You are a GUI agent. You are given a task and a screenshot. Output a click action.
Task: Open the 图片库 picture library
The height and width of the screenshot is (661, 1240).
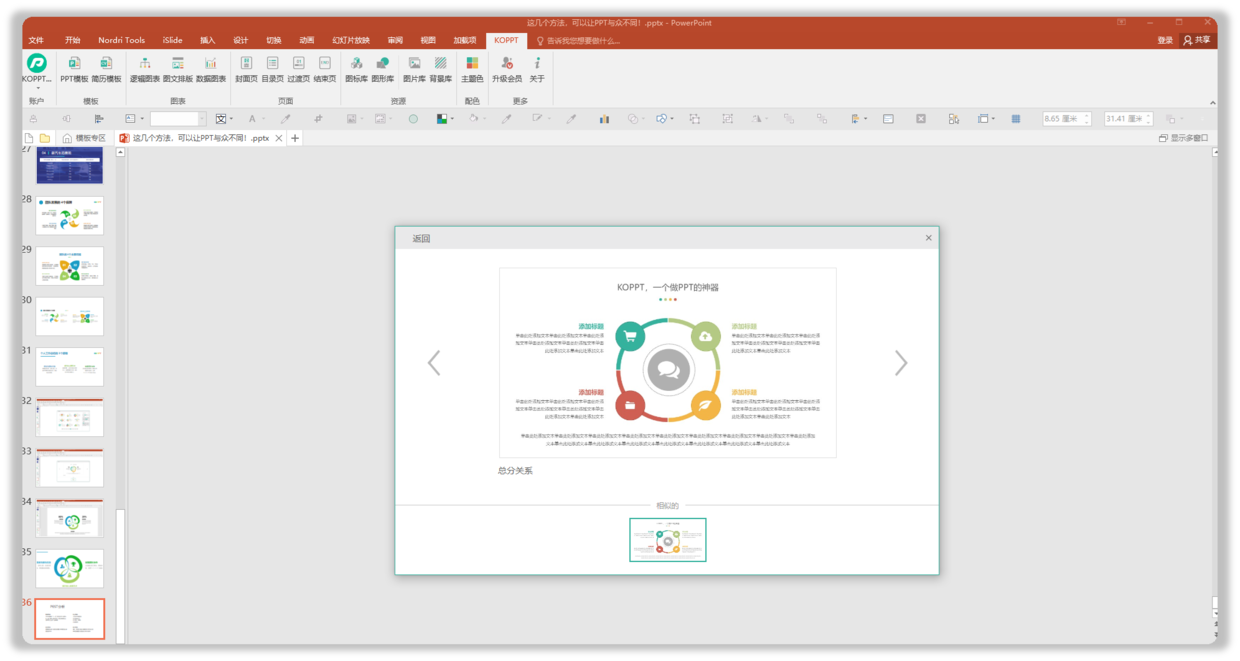pyautogui.click(x=414, y=68)
